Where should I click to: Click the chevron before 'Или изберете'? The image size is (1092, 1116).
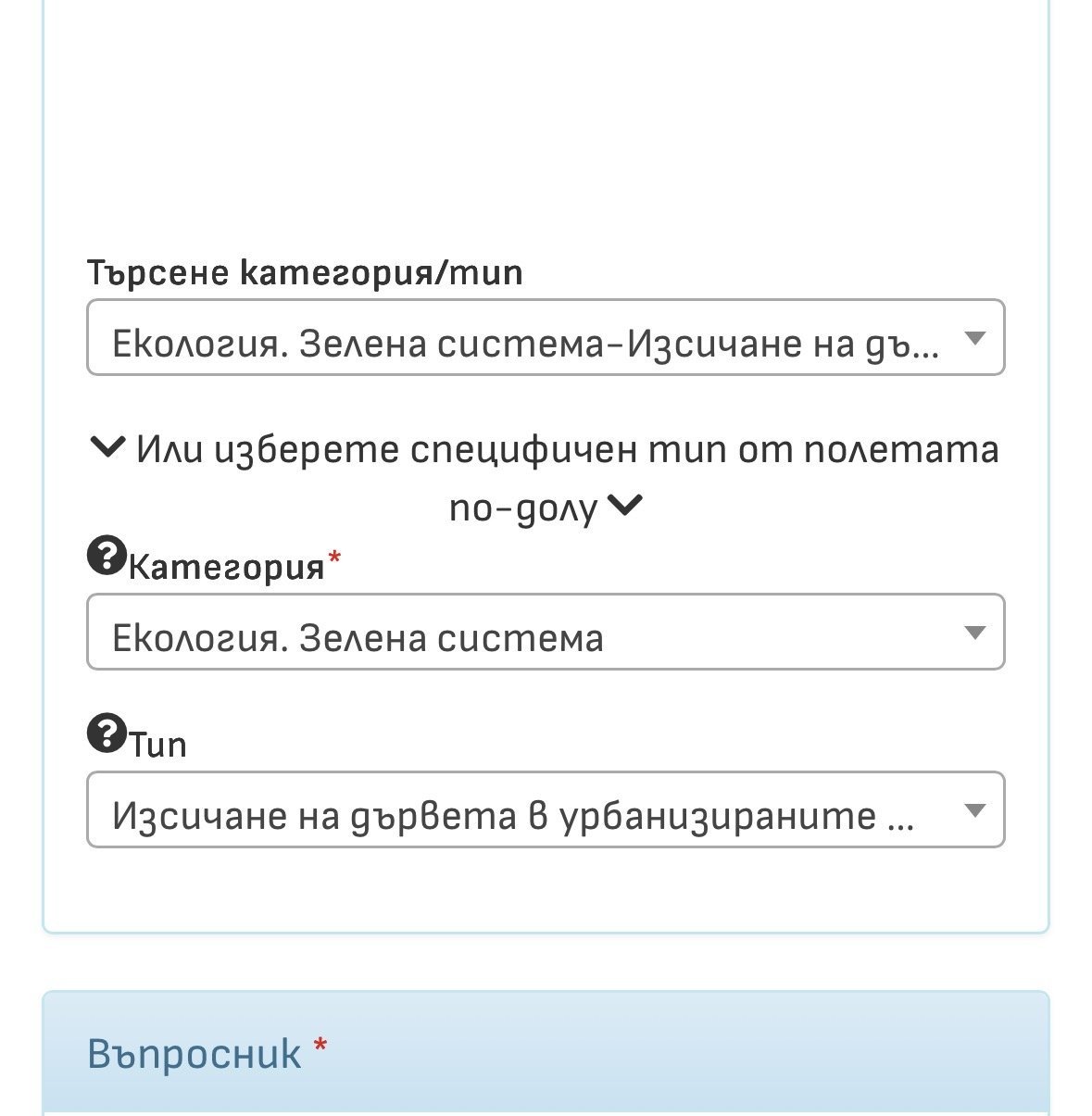[x=108, y=449]
